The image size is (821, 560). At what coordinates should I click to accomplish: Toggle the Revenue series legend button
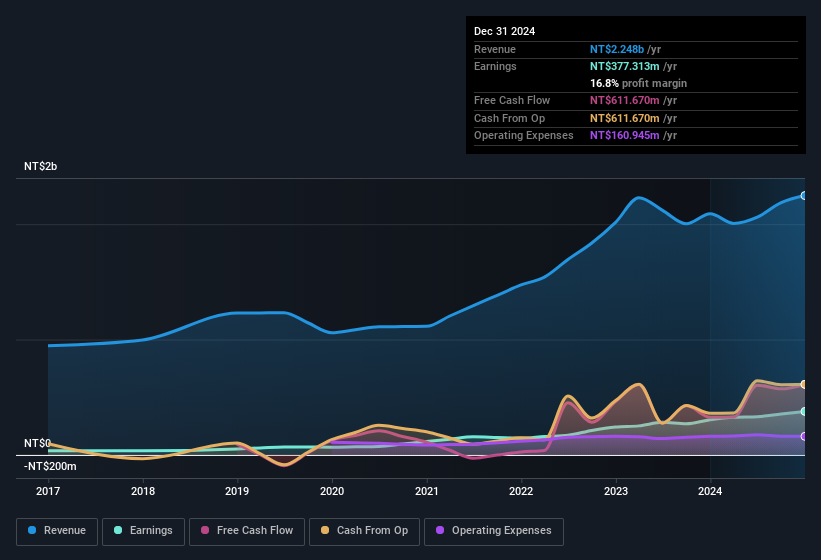(57, 531)
